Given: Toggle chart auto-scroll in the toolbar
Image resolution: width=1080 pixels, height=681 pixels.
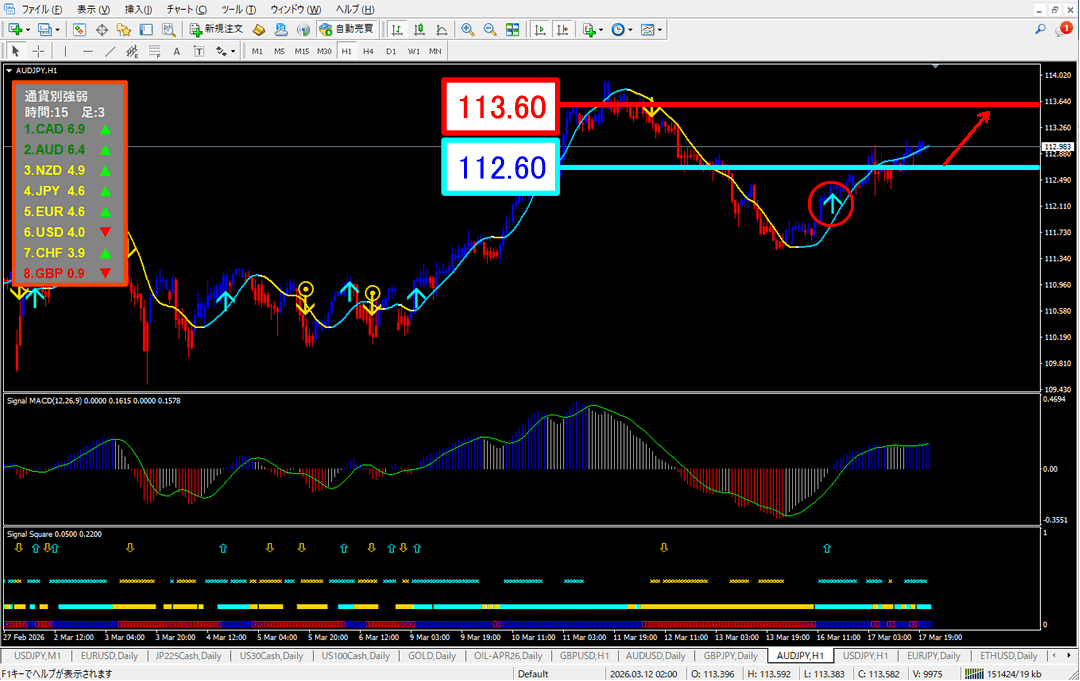Looking at the screenshot, I should pos(541,30).
